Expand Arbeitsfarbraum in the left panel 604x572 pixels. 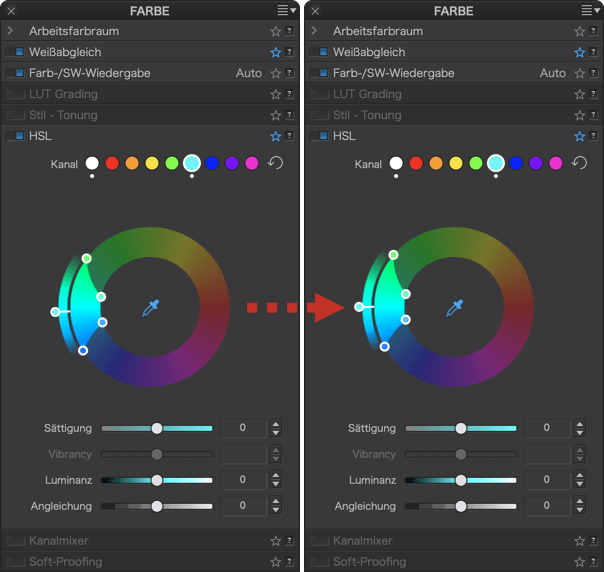tap(10, 31)
